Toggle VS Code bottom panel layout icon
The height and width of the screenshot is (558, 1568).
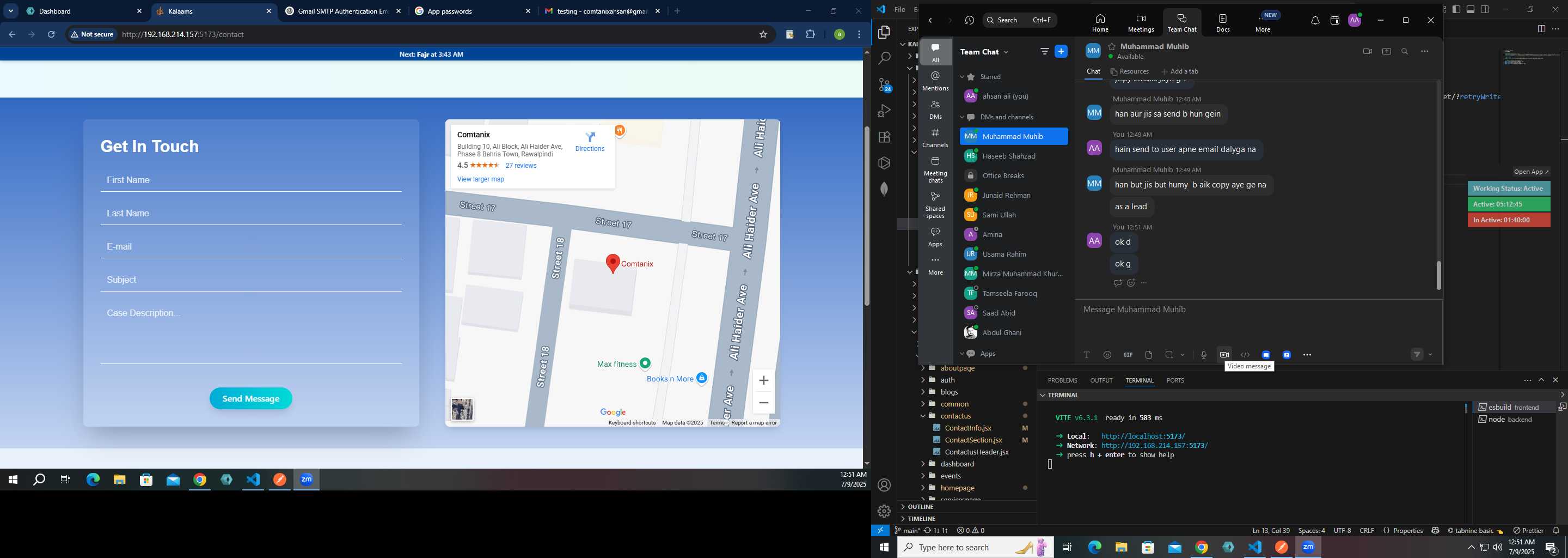coord(1471,10)
